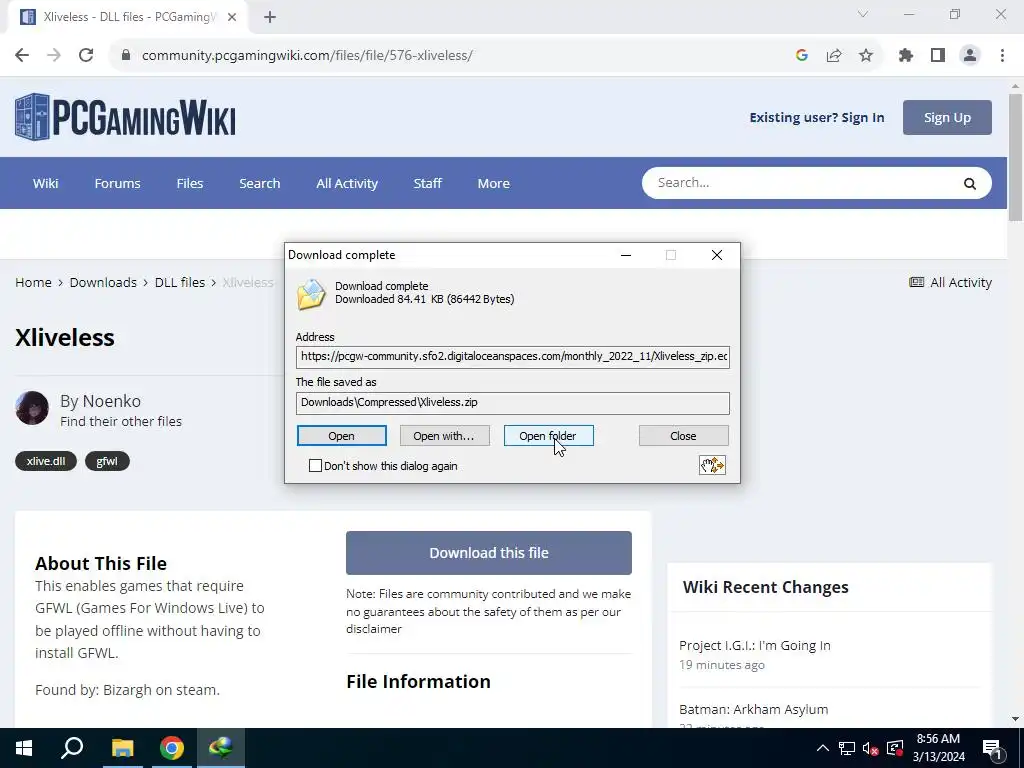Click Internet Download Manager taskbar icon
The width and height of the screenshot is (1024, 768).
(x=221, y=748)
